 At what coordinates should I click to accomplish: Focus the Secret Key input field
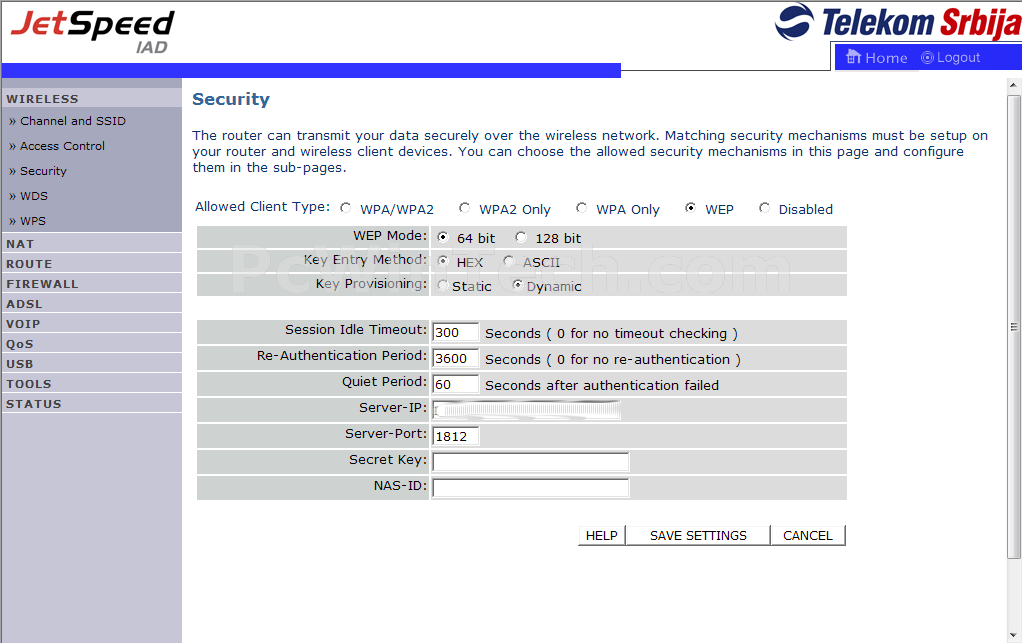(531, 462)
